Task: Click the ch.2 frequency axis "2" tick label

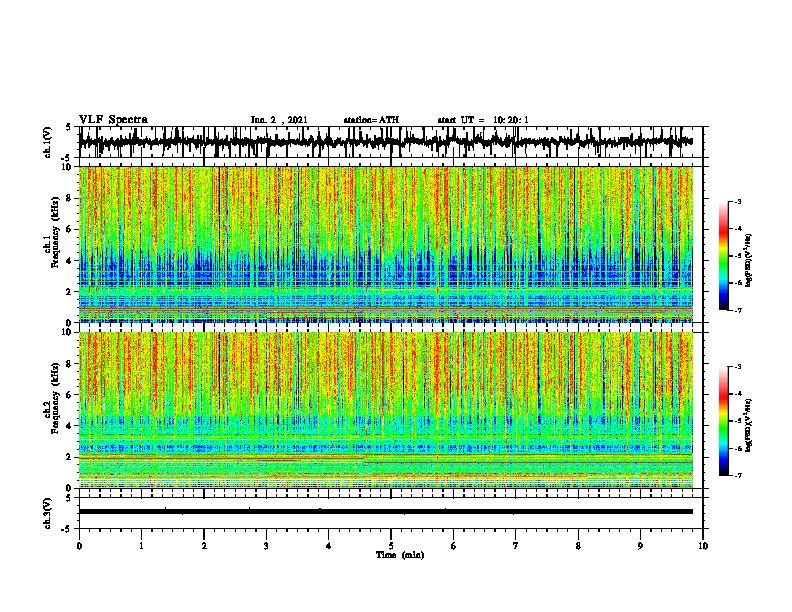Action: 70,457
